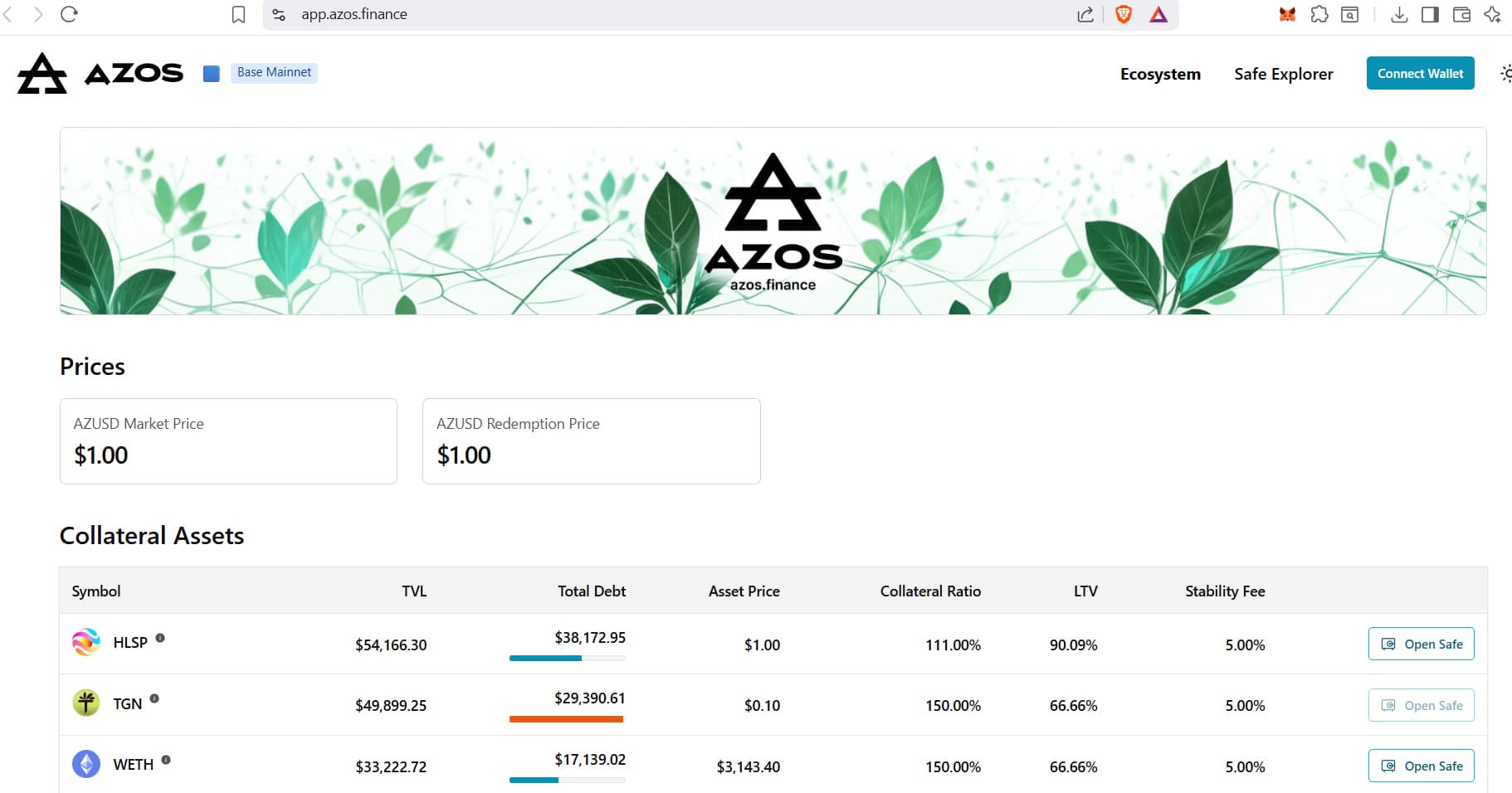Open the Brave Wallet icon
This screenshot has width=1512, height=793.
point(1461,14)
